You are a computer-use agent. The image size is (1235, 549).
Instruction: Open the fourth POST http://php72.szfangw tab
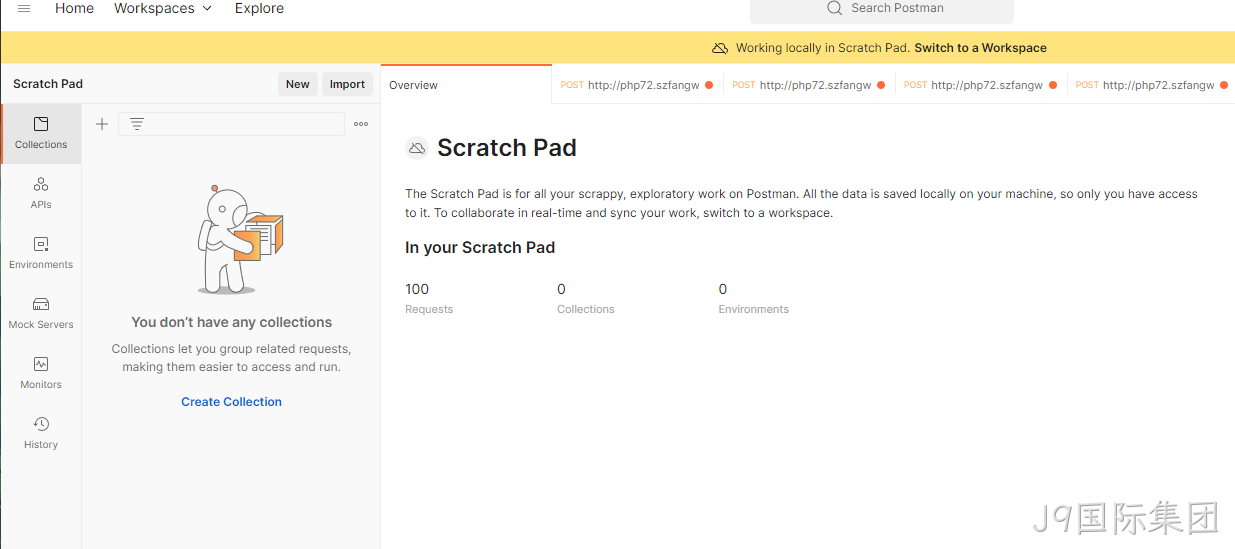[x=1151, y=85]
